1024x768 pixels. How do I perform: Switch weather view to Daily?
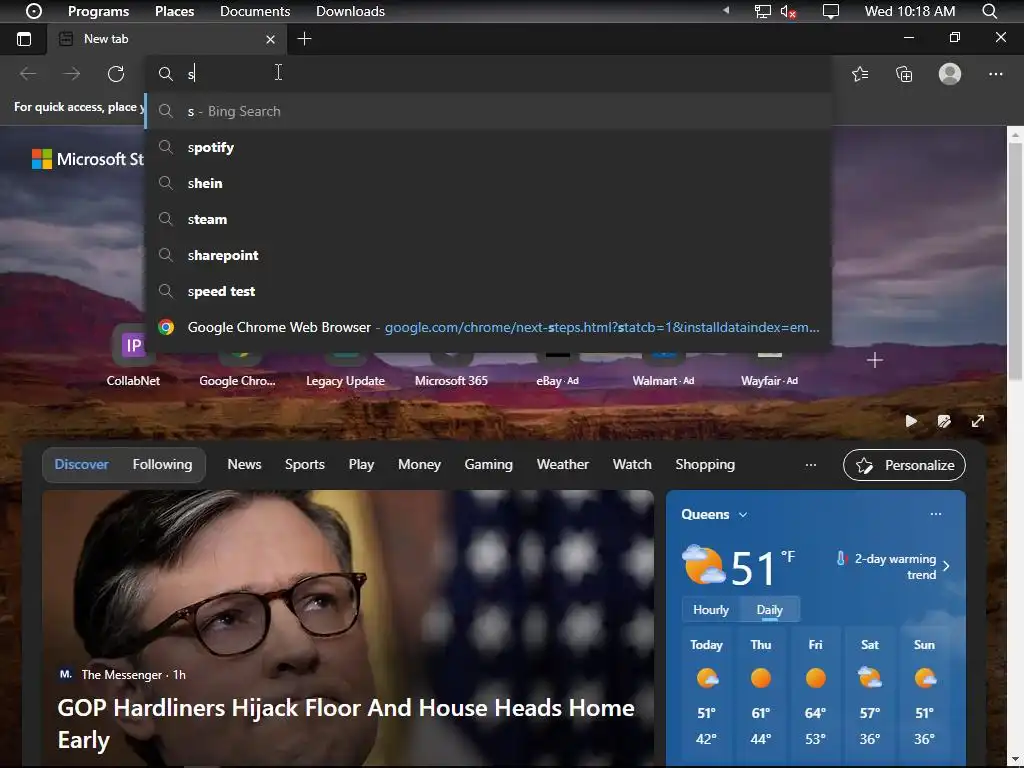769,609
